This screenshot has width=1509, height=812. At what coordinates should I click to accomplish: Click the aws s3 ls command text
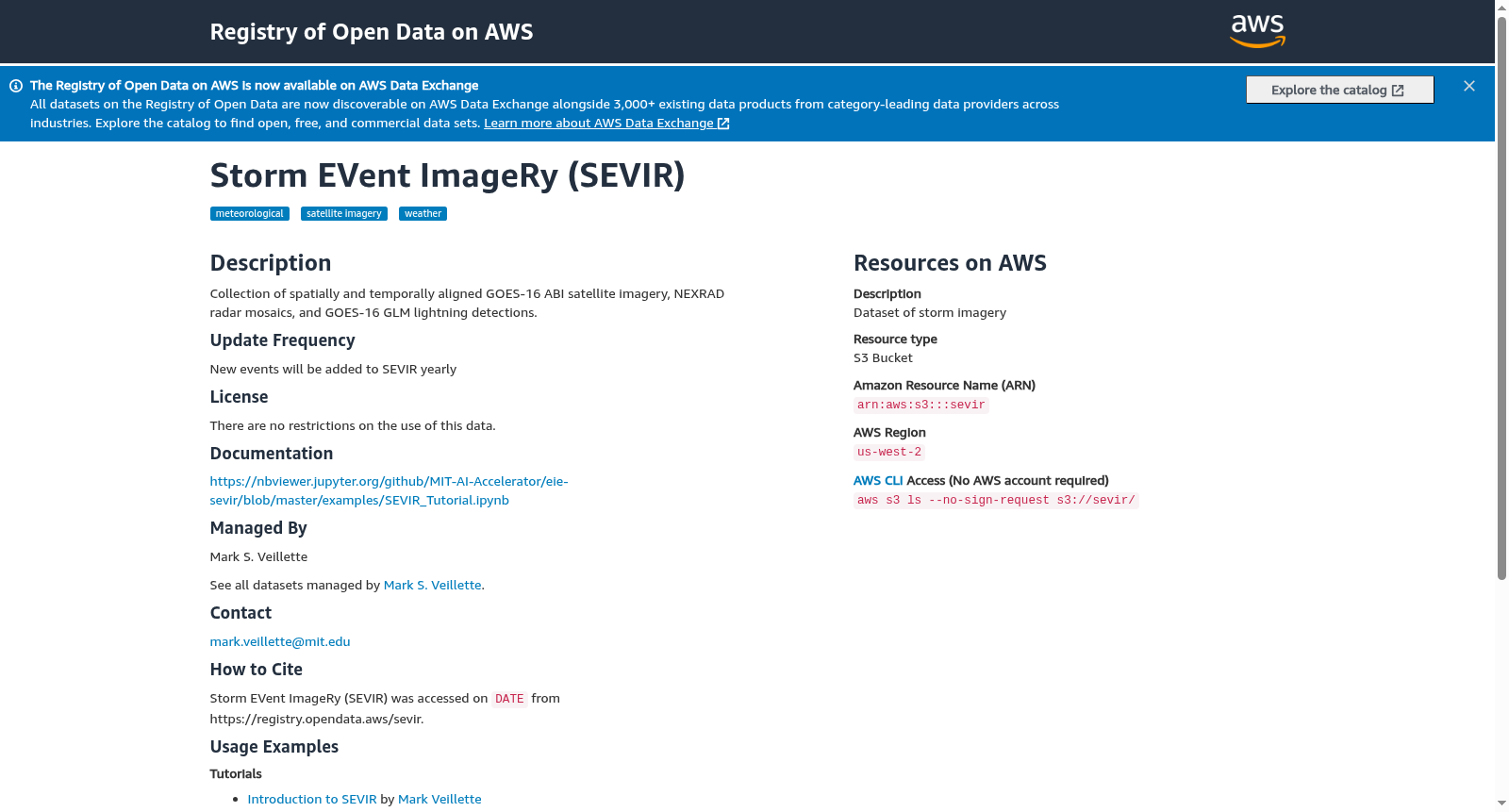996,501
